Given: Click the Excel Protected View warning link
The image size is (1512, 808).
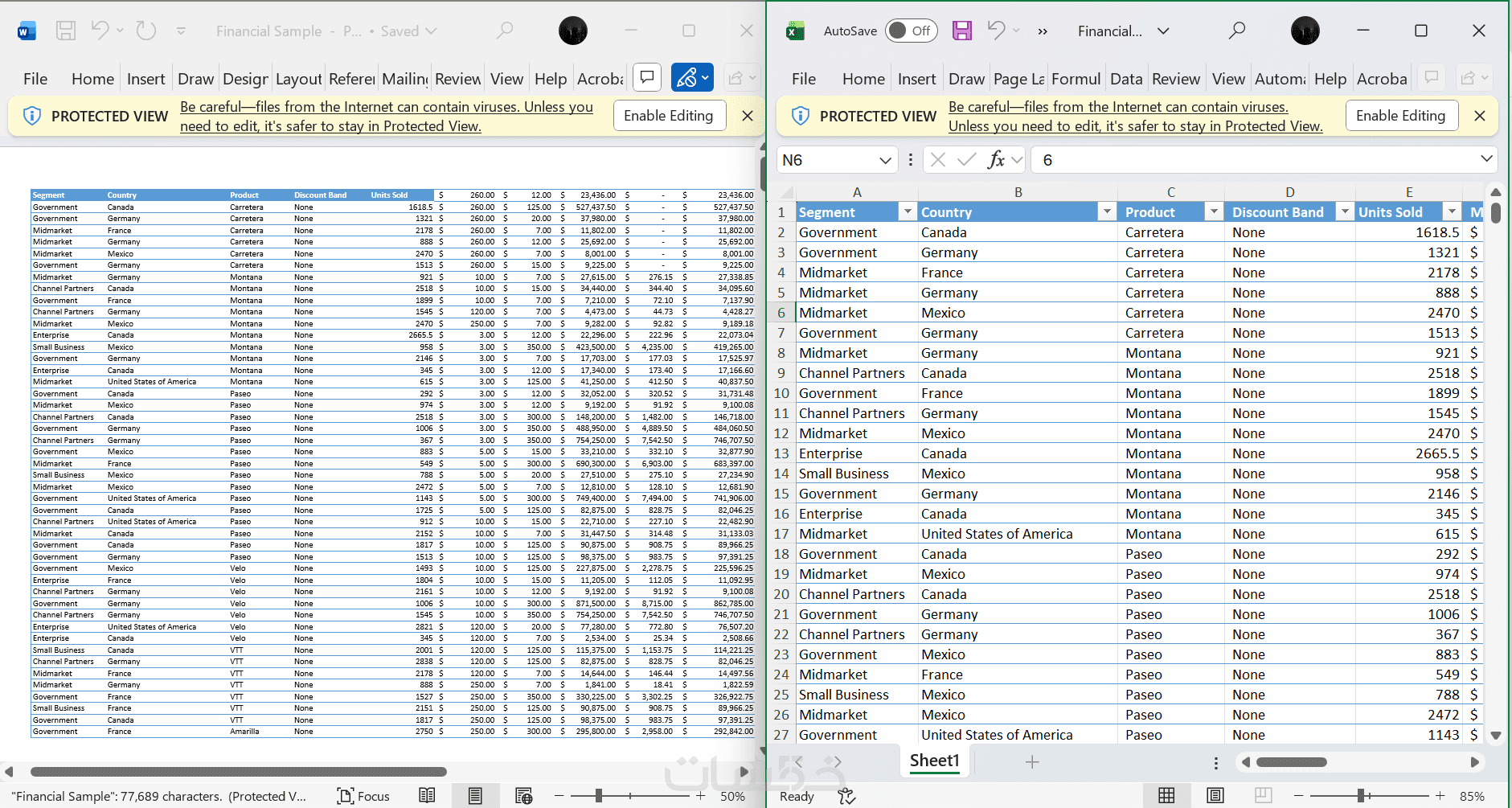Looking at the screenshot, I should pos(1135,117).
